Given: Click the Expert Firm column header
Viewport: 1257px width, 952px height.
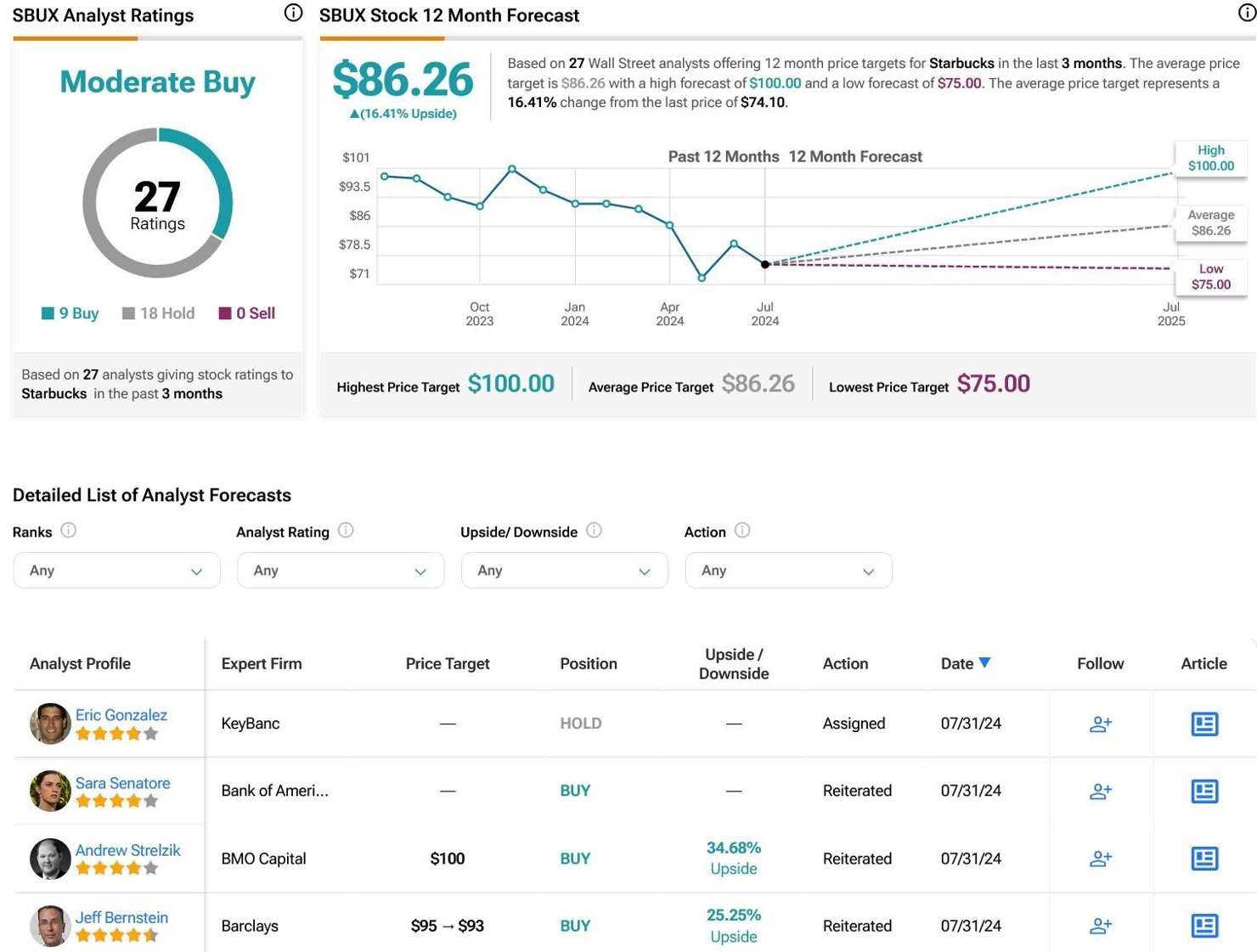Looking at the screenshot, I should coord(262,663).
